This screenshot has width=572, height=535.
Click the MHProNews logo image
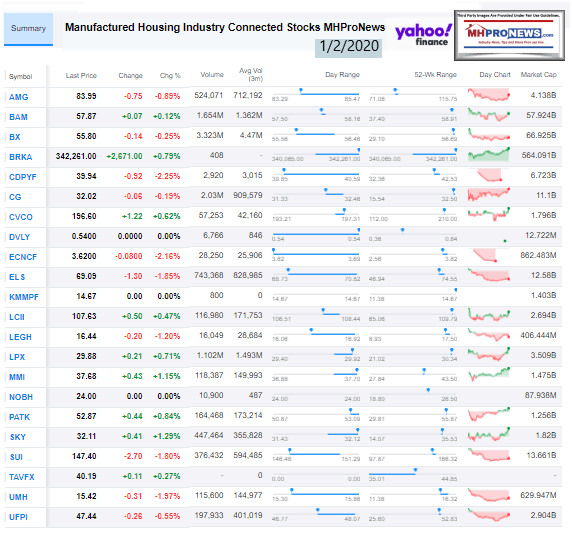(509, 35)
